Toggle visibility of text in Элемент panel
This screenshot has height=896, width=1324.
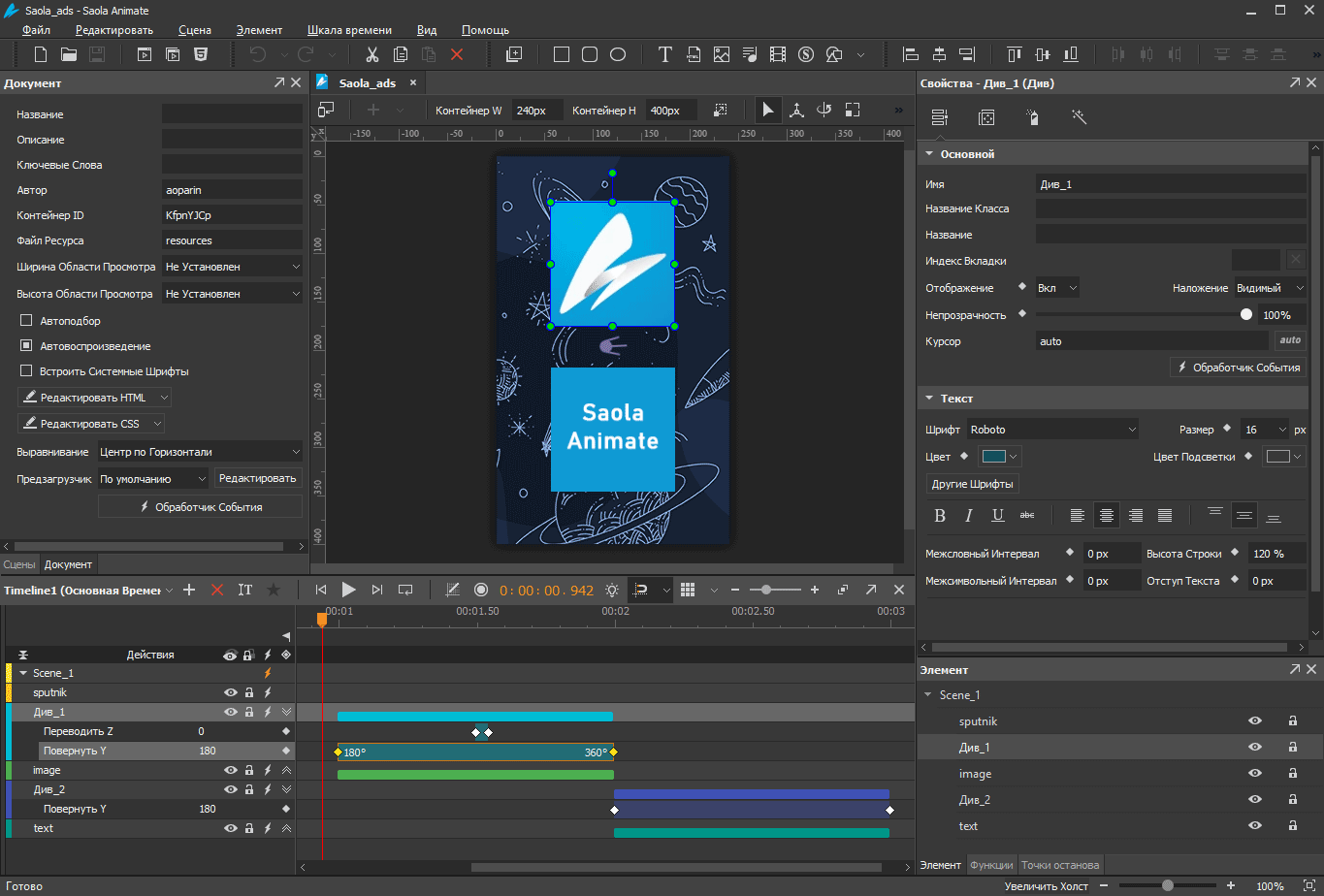[x=1255, y=825]
